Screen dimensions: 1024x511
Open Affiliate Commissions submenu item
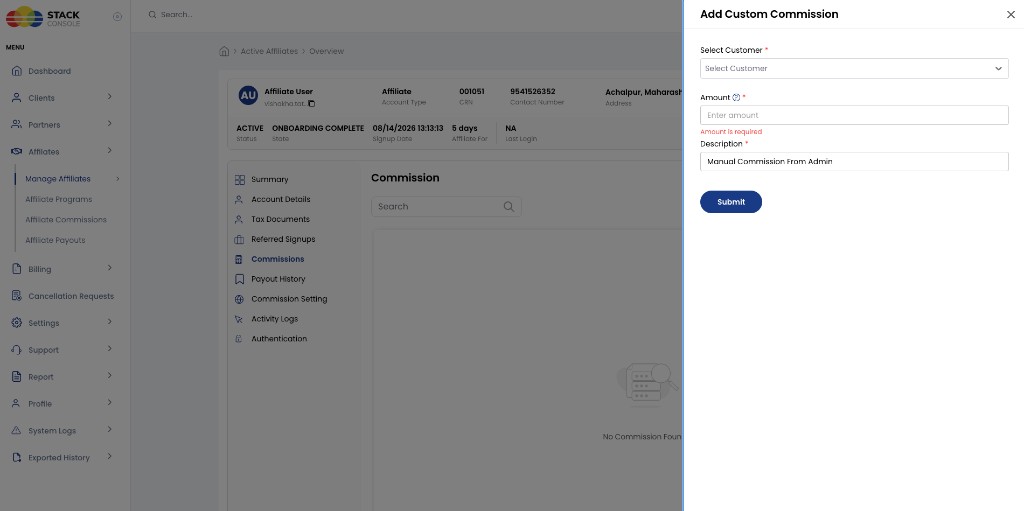(66, 220)
